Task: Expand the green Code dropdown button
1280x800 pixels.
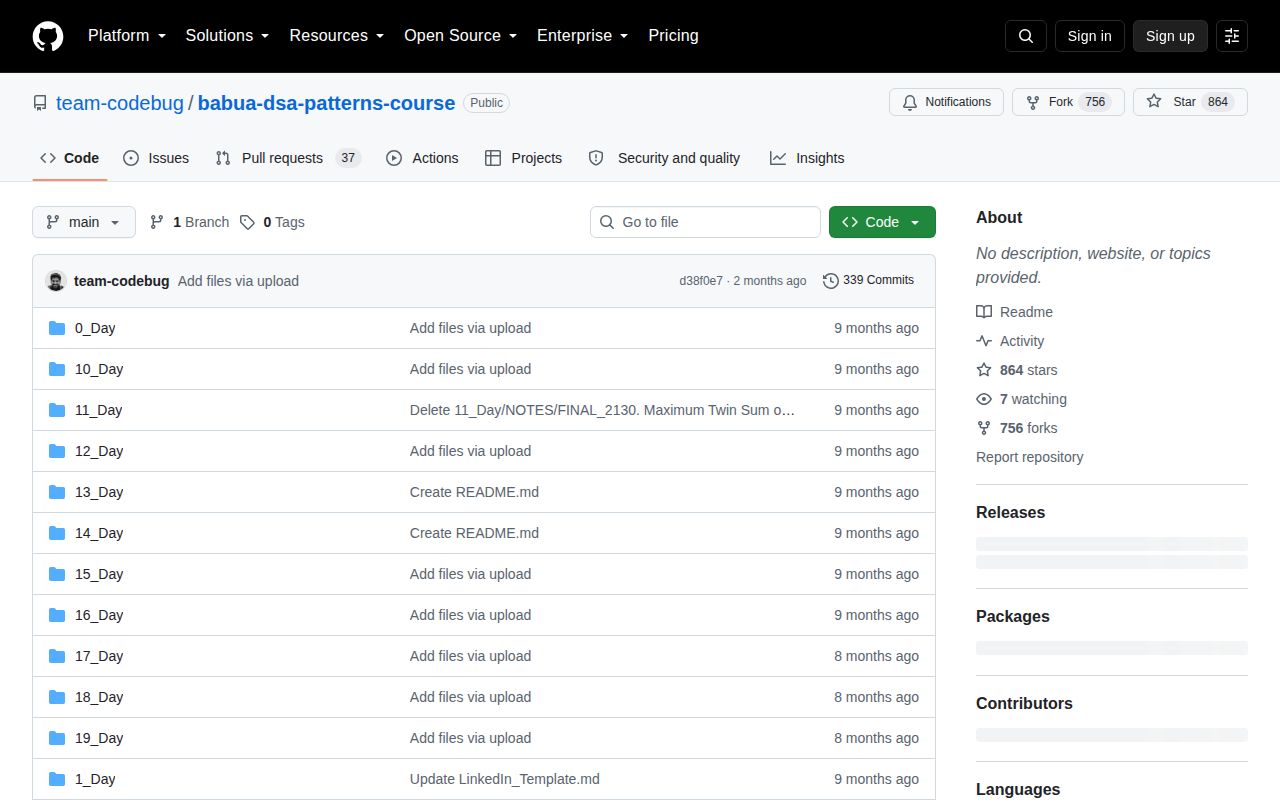Action: pyautogui.click(x=882, y=222)
